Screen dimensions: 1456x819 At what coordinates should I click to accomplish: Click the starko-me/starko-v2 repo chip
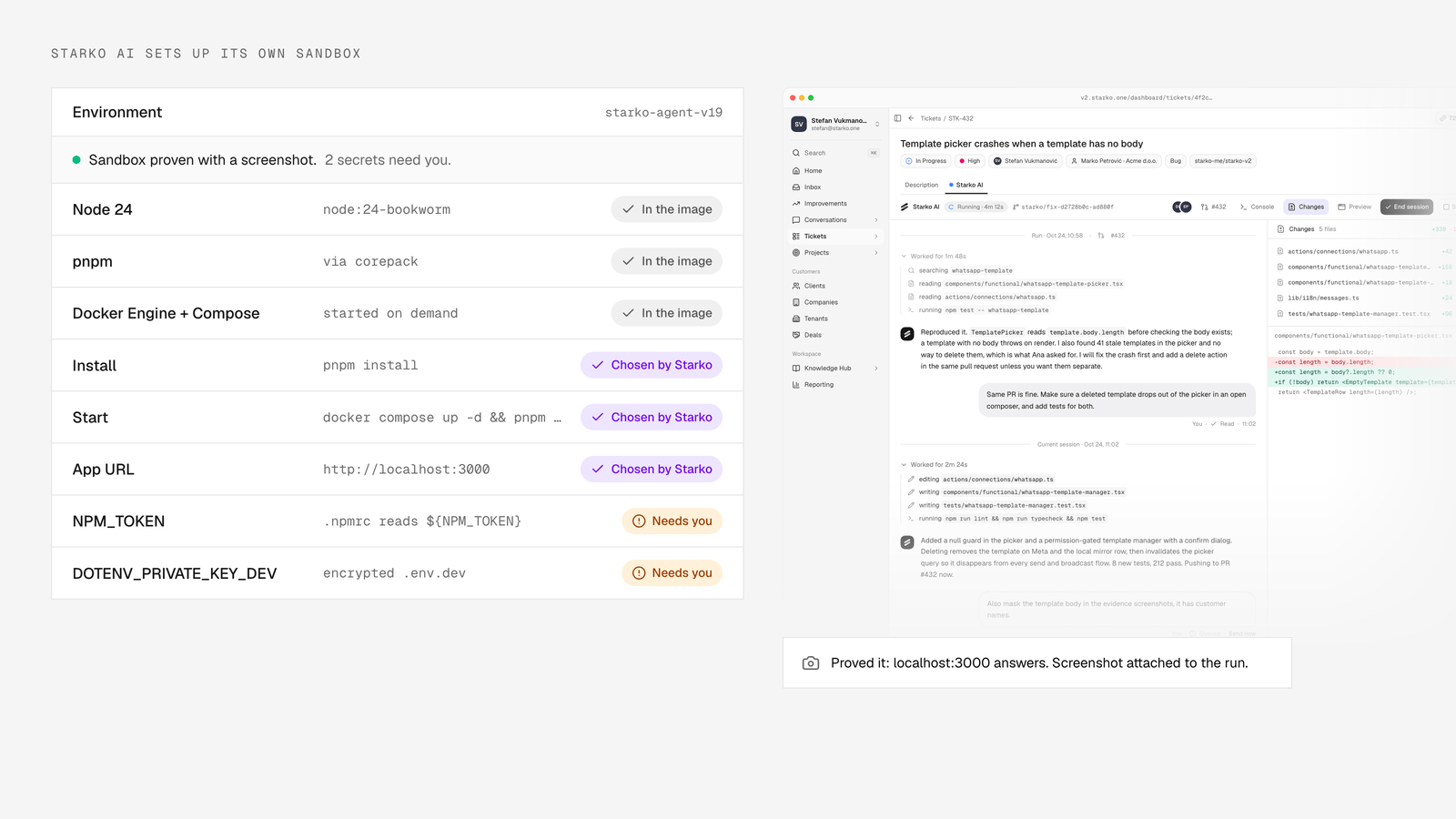click(1223, 161)
